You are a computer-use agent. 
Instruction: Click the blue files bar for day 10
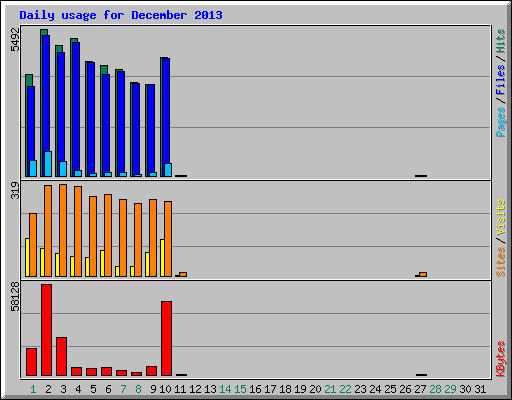pyautogui.click(x=166, y=111)
